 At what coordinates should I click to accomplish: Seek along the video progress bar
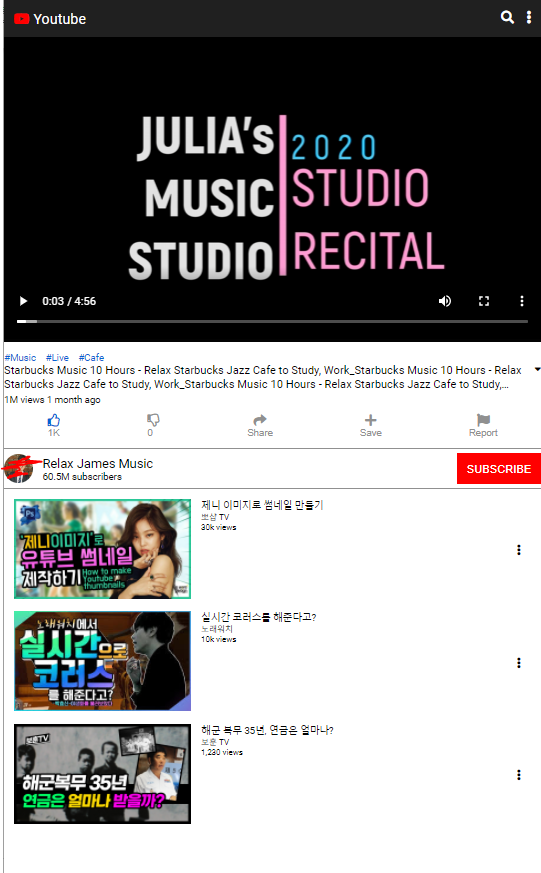point(272,321)
